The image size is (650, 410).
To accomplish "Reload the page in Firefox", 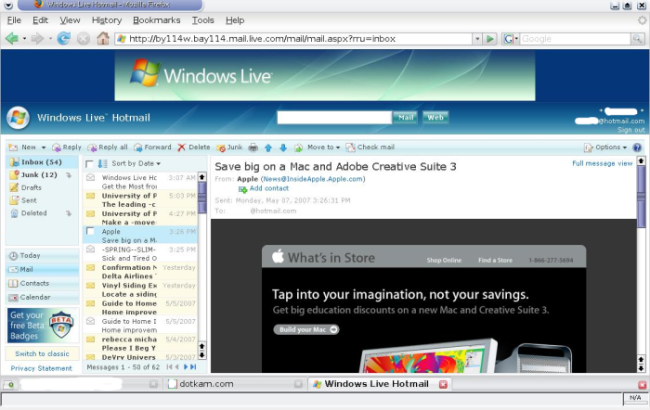I will point(63,39).
